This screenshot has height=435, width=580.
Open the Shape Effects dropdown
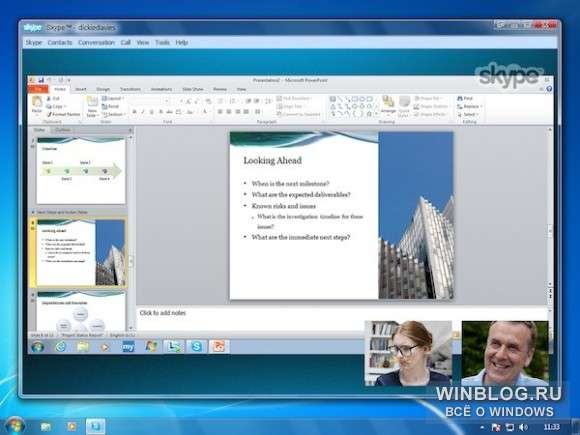click(431, 114)
